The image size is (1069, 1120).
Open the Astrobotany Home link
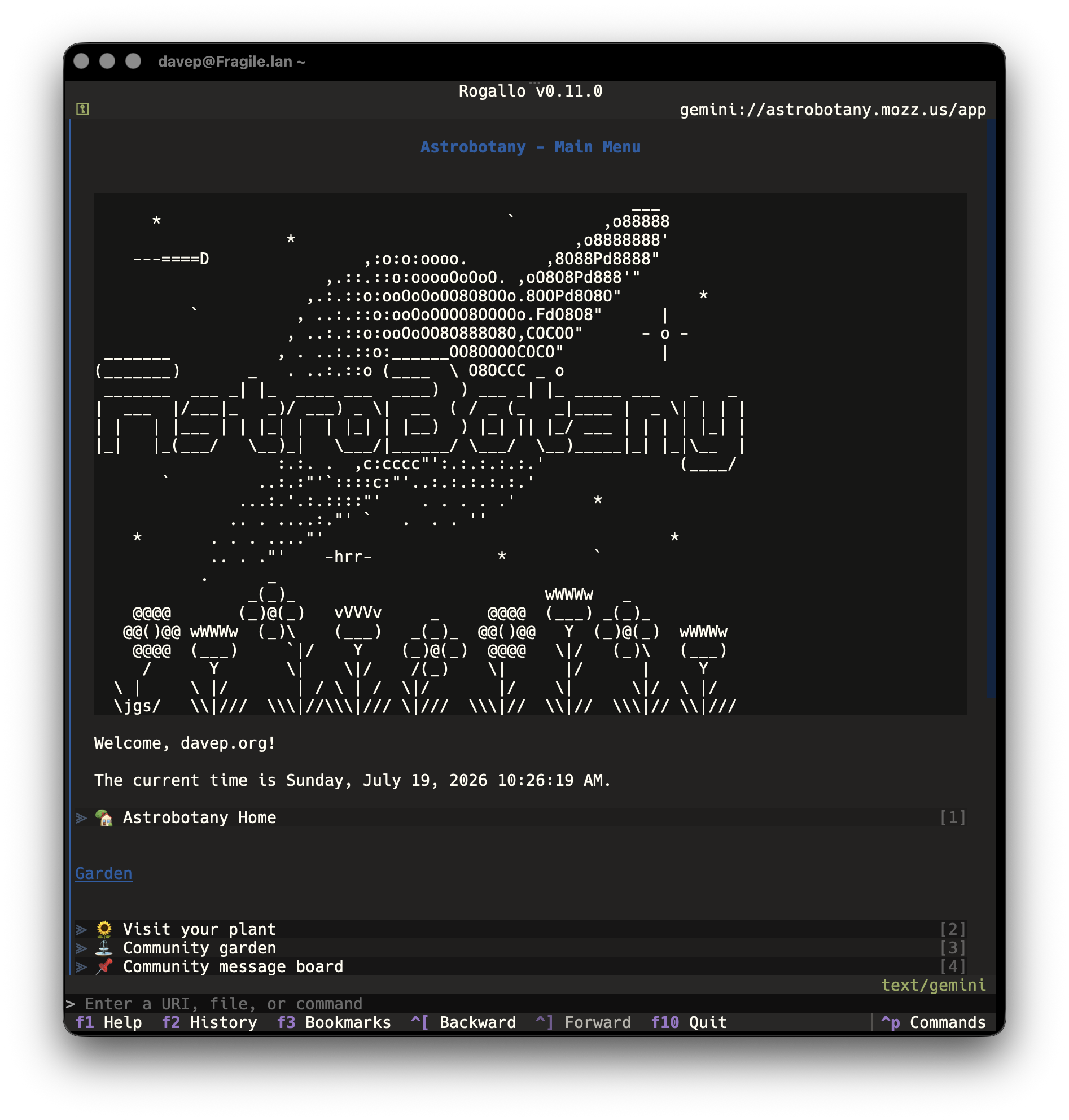pos(521,817)
